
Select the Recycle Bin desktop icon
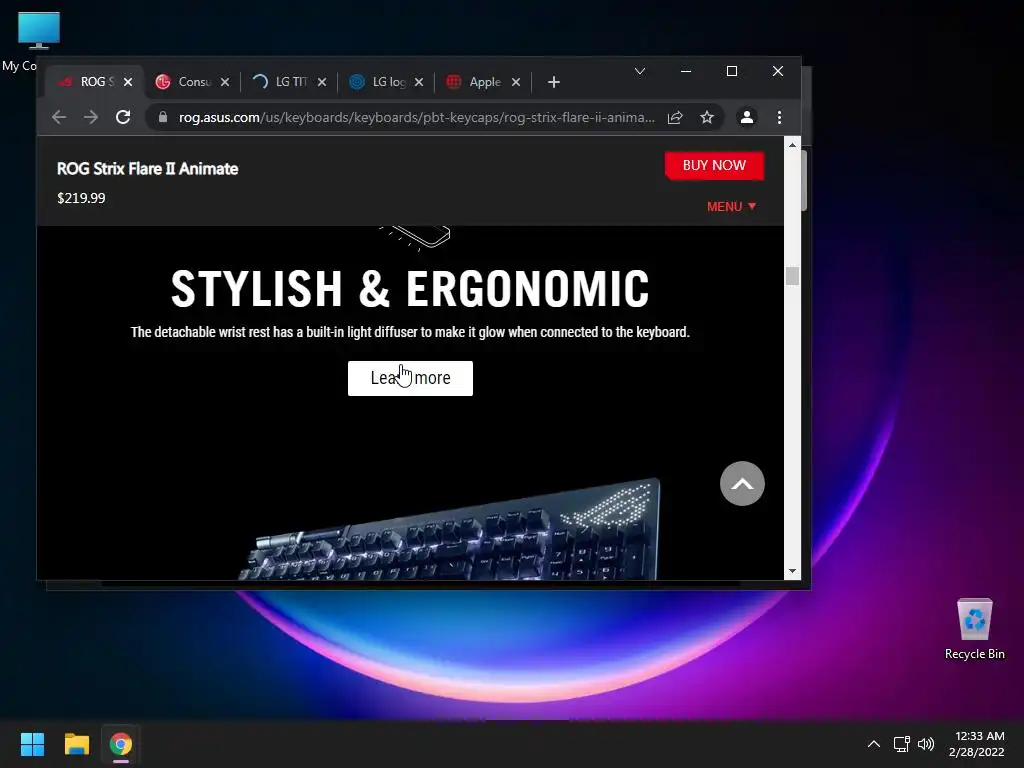pyautogui.click(x=974, y=629)
